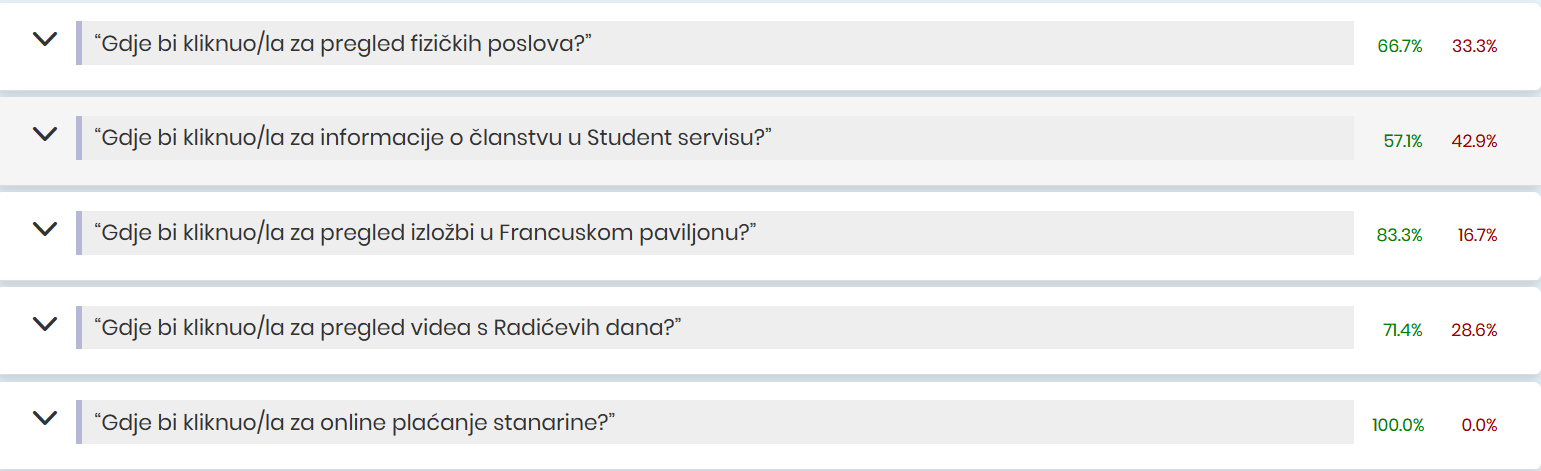Click the red 28.6% failure figure
Screen dimensions: 1541x471
point(1474,330)
